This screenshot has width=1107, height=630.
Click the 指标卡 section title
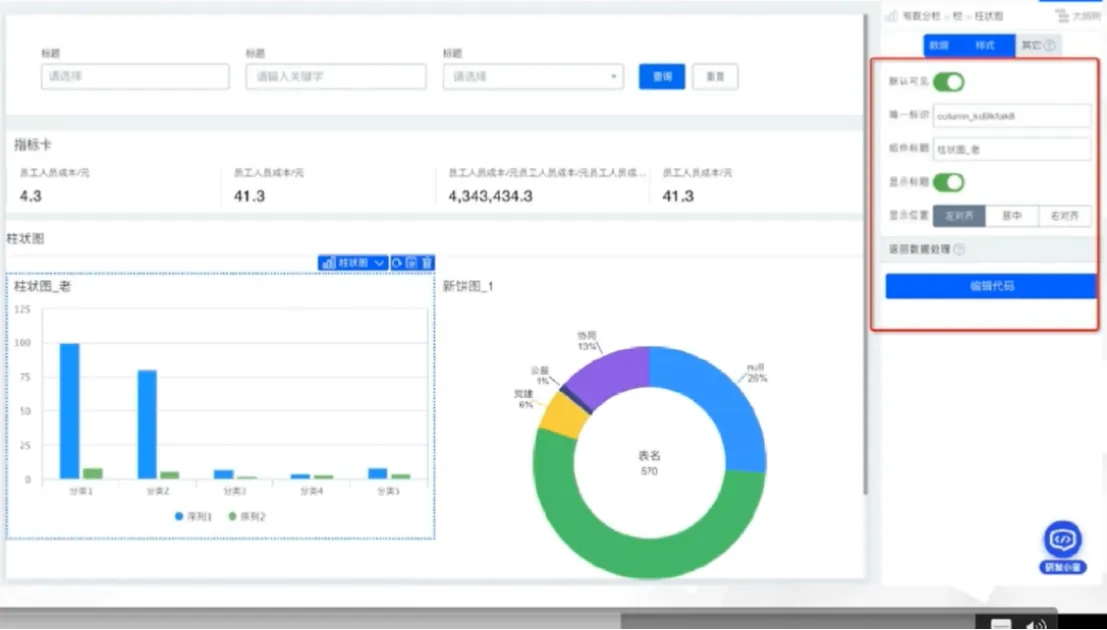[x=32, y=145]
